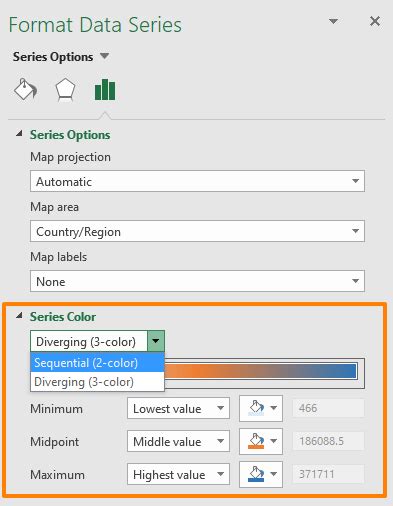Collapse the Series Color section
393x506 pixels.
19,316
